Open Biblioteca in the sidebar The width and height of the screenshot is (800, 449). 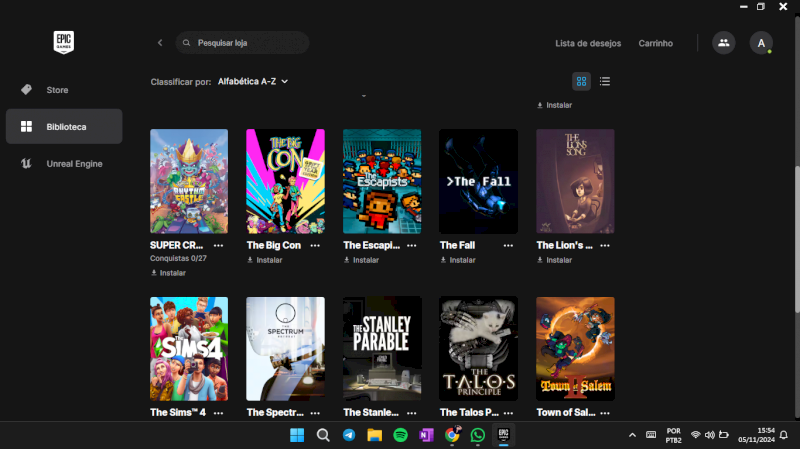tap(65, 127)
